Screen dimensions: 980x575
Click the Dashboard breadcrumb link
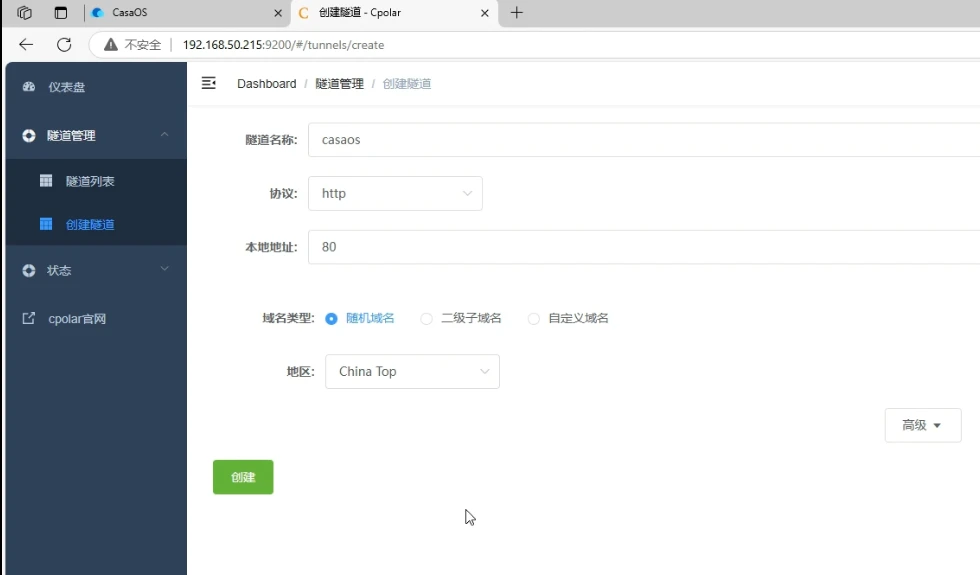(x=266, y=84)
